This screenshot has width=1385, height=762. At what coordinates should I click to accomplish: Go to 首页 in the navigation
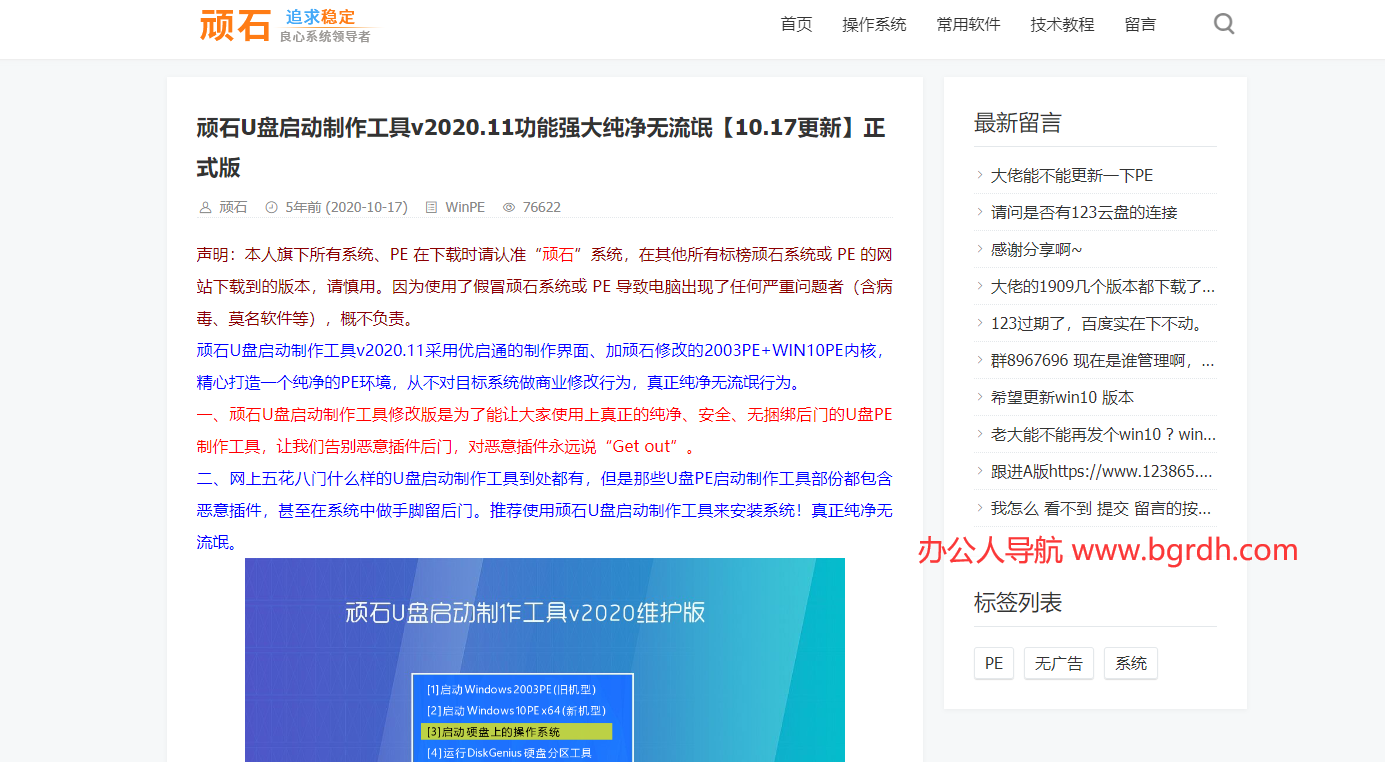pos(796,24)
